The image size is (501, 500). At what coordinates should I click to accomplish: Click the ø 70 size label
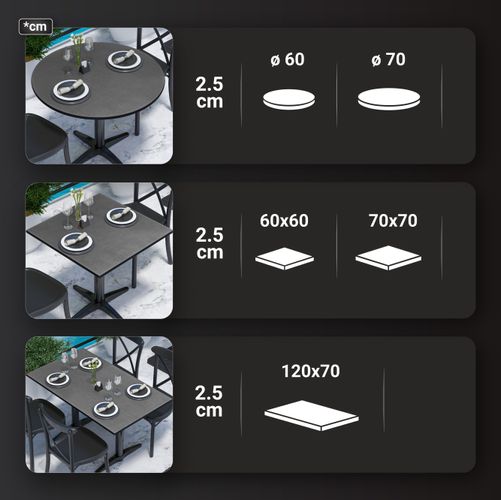pyautogui.click(x=388, y=60)
